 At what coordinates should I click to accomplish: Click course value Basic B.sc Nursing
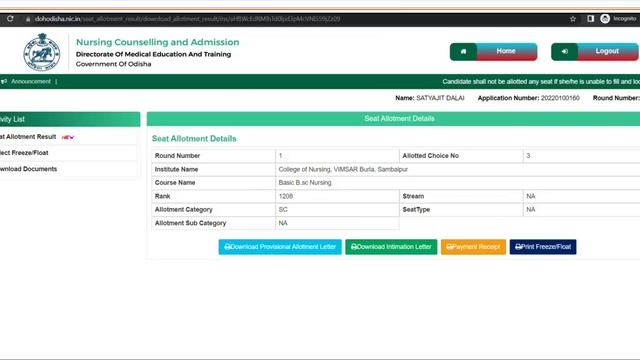pos(305,183)
